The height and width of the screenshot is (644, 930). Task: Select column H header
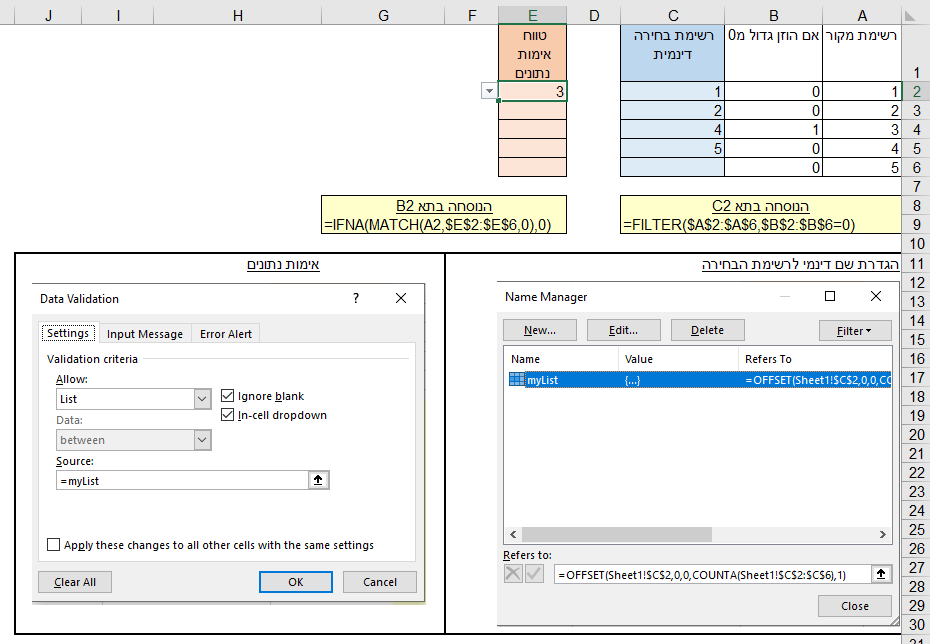237,15
